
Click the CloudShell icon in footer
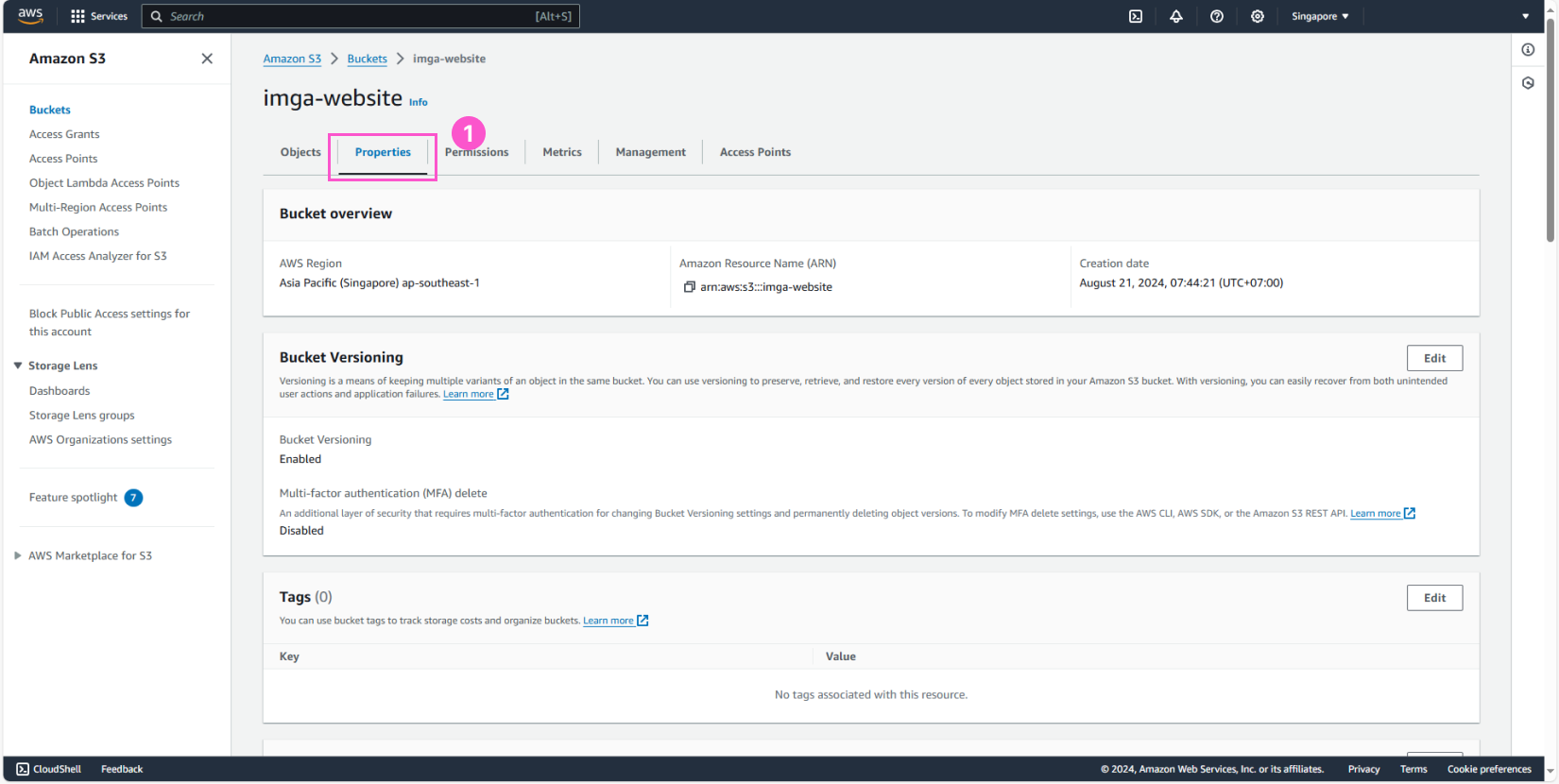tap(23, 769)
